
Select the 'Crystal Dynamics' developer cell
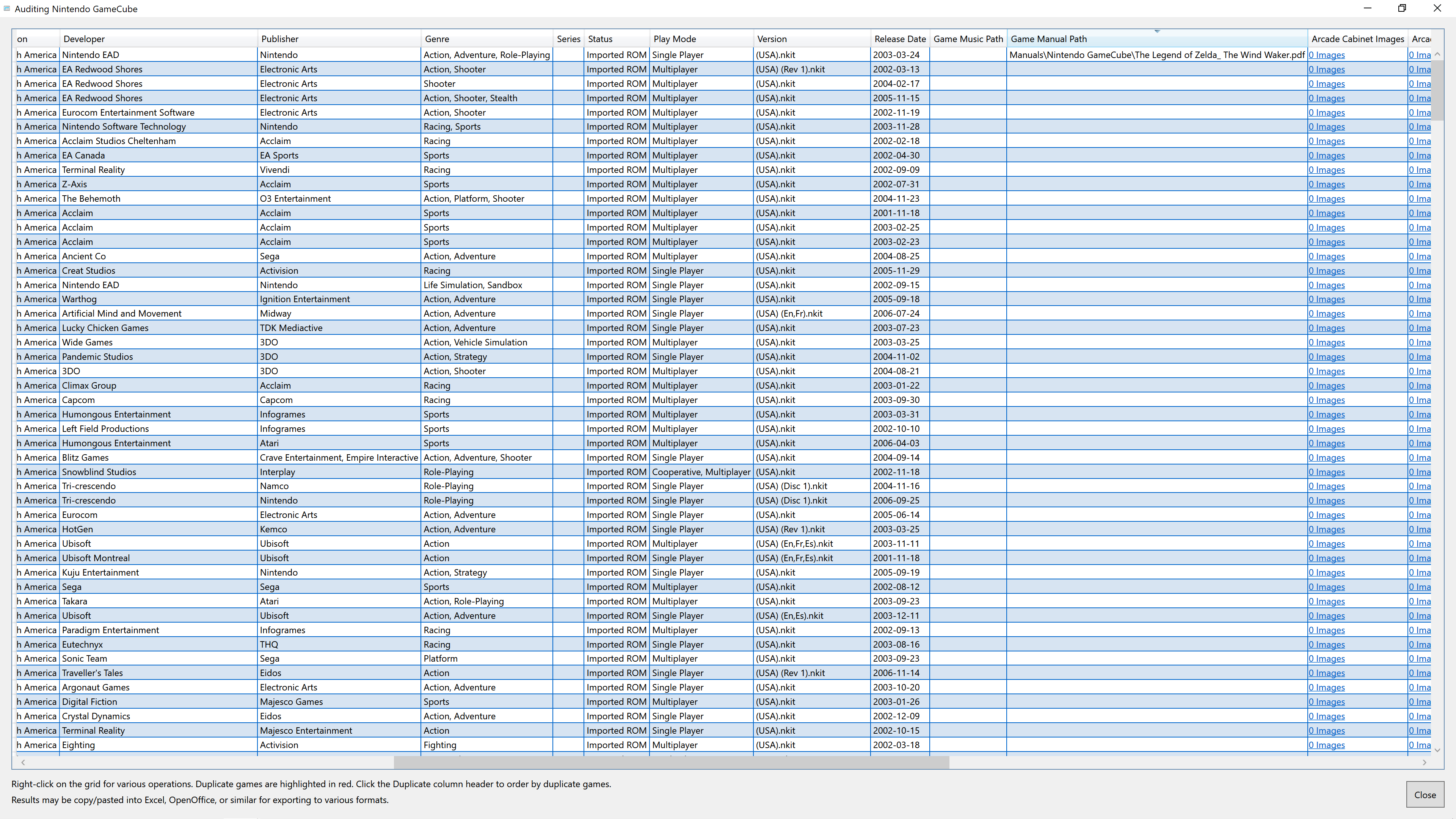tap(158, 716)
